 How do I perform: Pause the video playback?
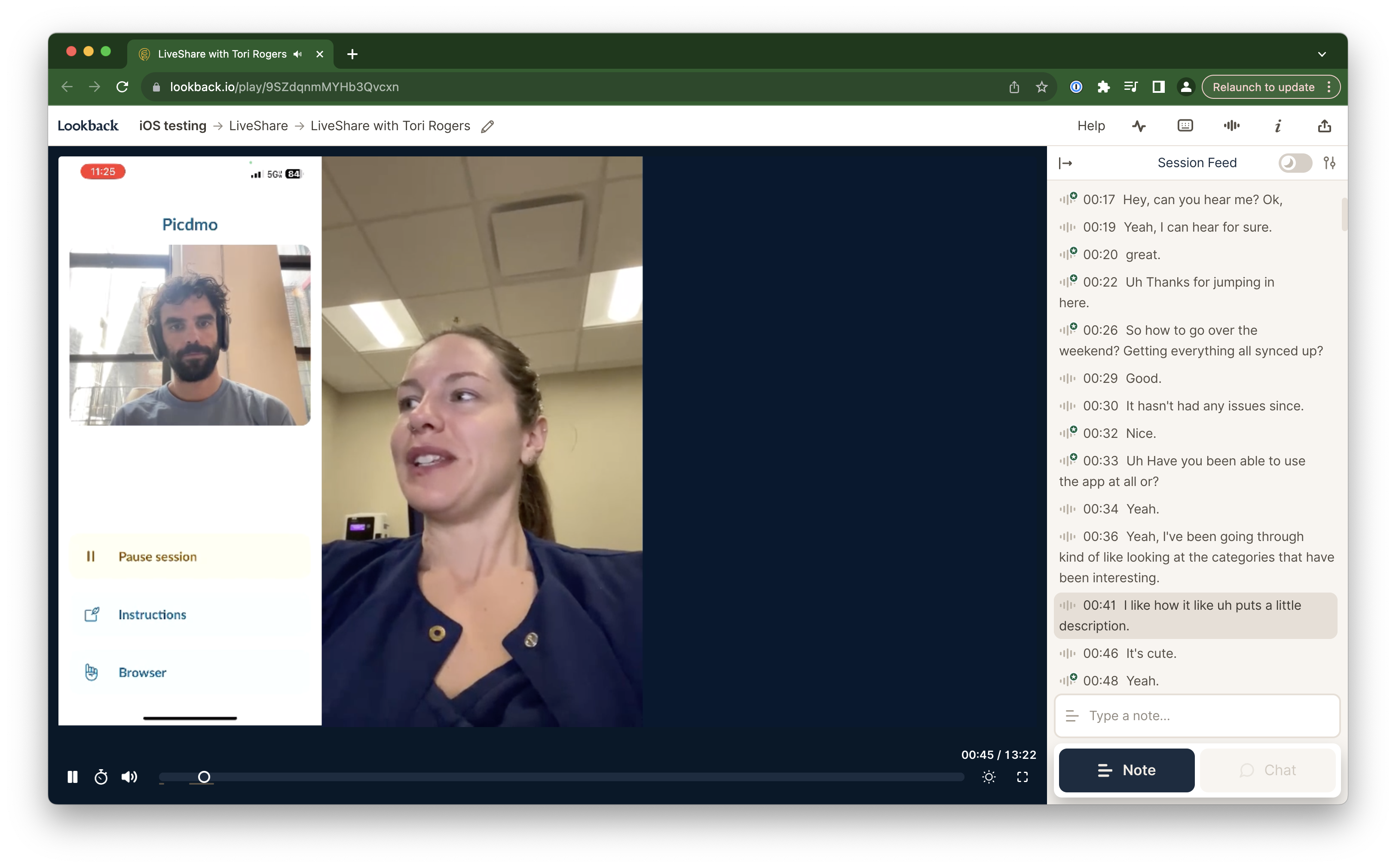[x=72, y=777]
